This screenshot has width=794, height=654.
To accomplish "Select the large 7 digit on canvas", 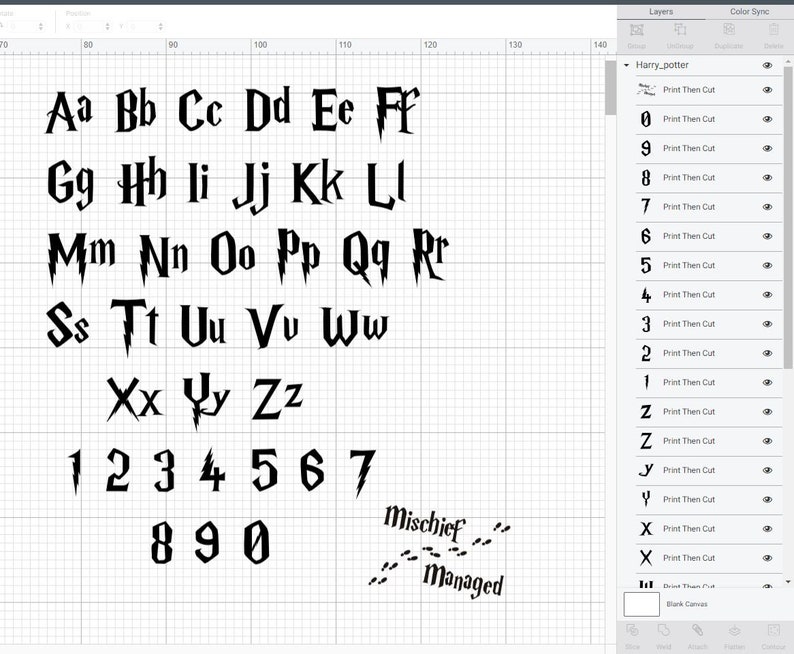I will (363, 473).
